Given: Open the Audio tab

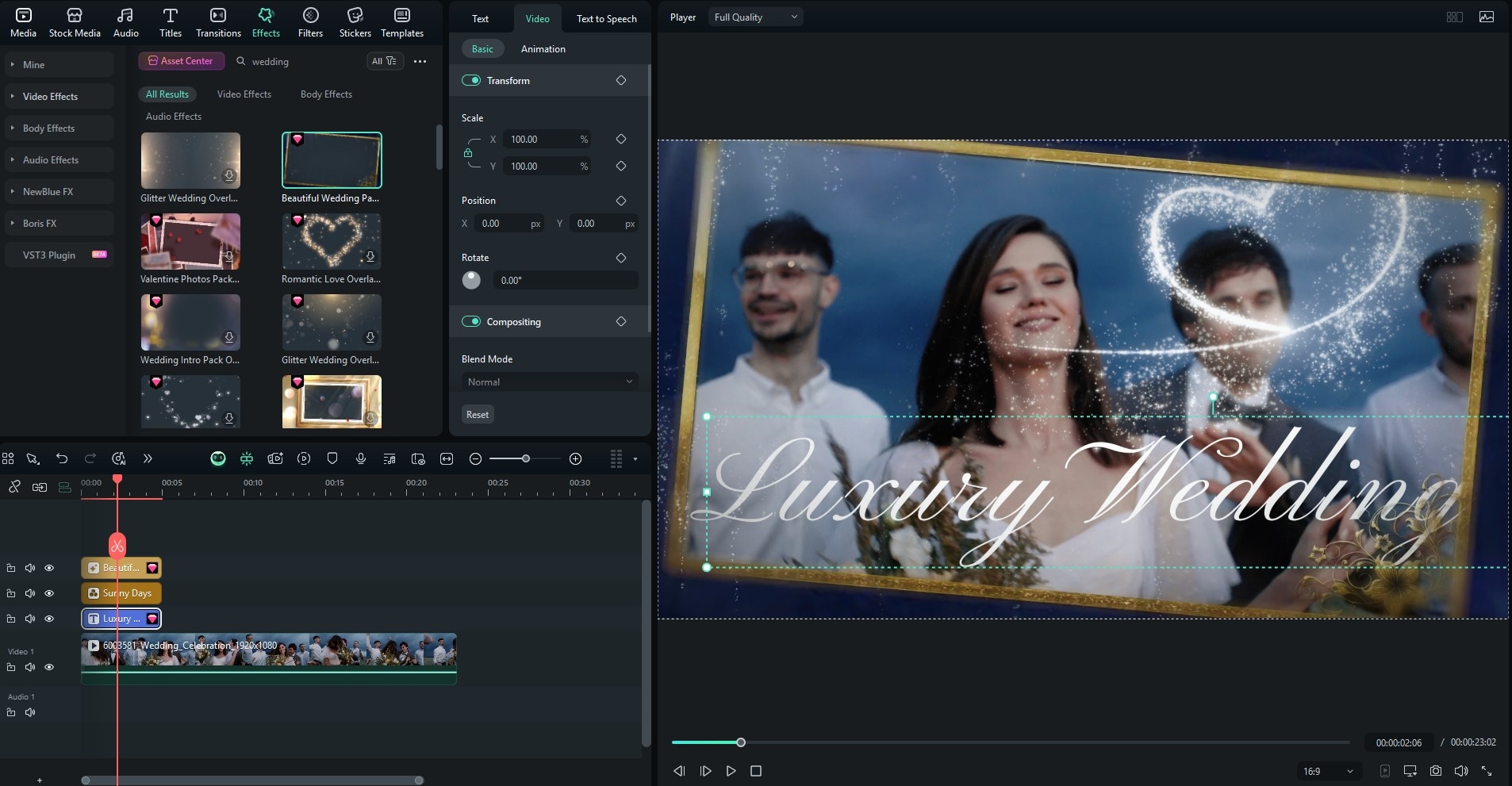Looking at the screenshot, I should coord(125,23).
